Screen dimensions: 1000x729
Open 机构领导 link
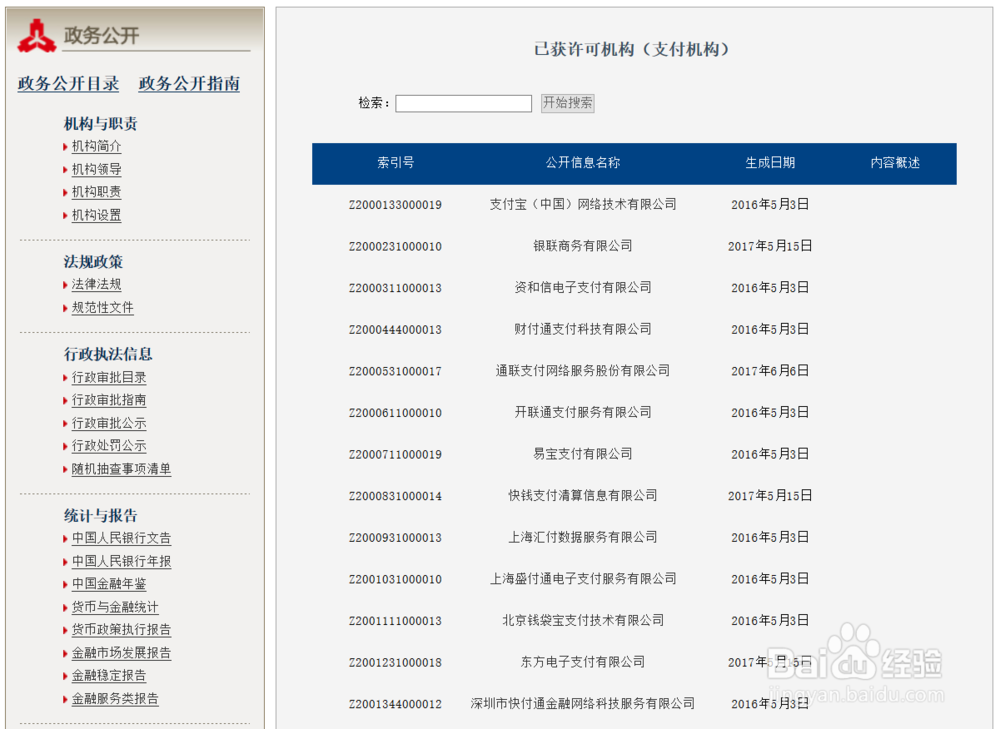pos(96,169)
